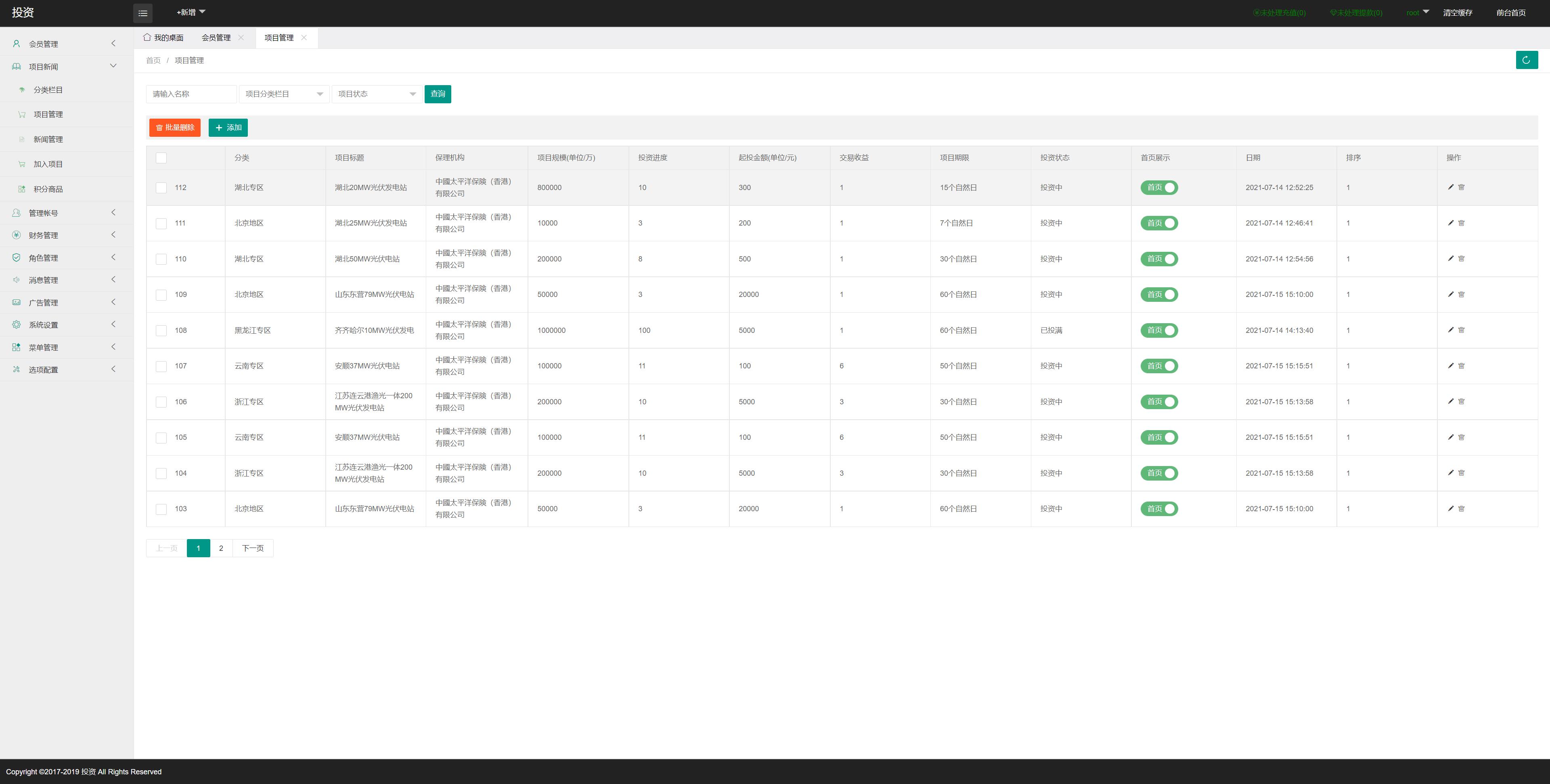This screenshot has width=1550, height=784.
Task: Click the green refresh icon button
Action: click(x=1526, y=60)
